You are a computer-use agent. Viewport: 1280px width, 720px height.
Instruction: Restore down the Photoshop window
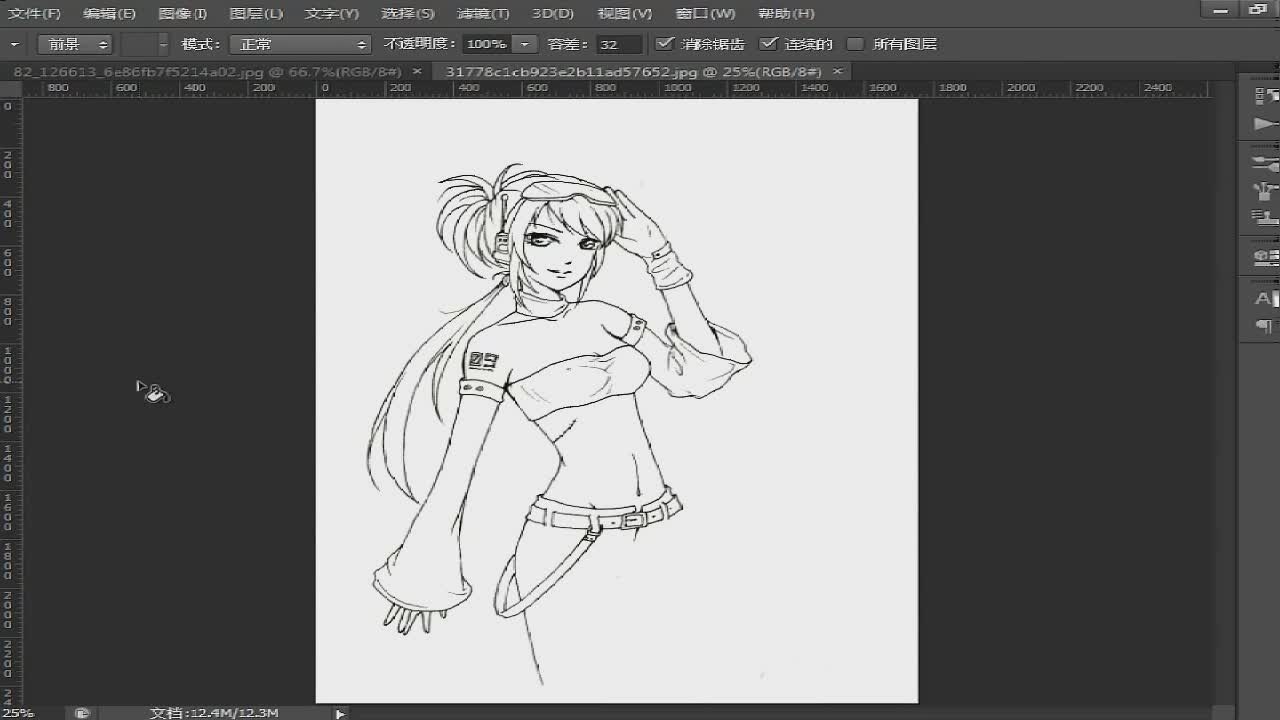pos(1258,8)
